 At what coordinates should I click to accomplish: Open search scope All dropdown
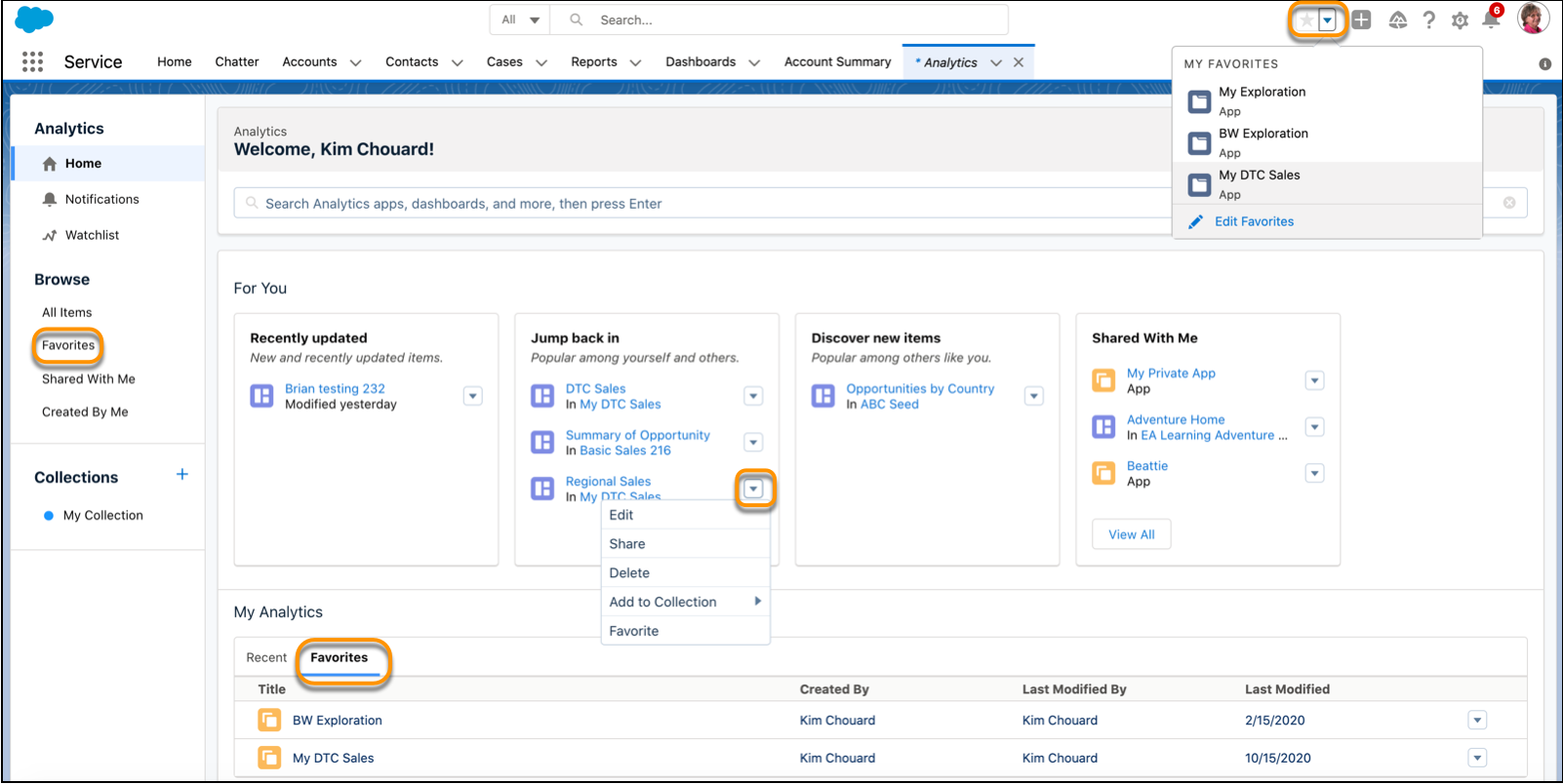tap(520, 20)
